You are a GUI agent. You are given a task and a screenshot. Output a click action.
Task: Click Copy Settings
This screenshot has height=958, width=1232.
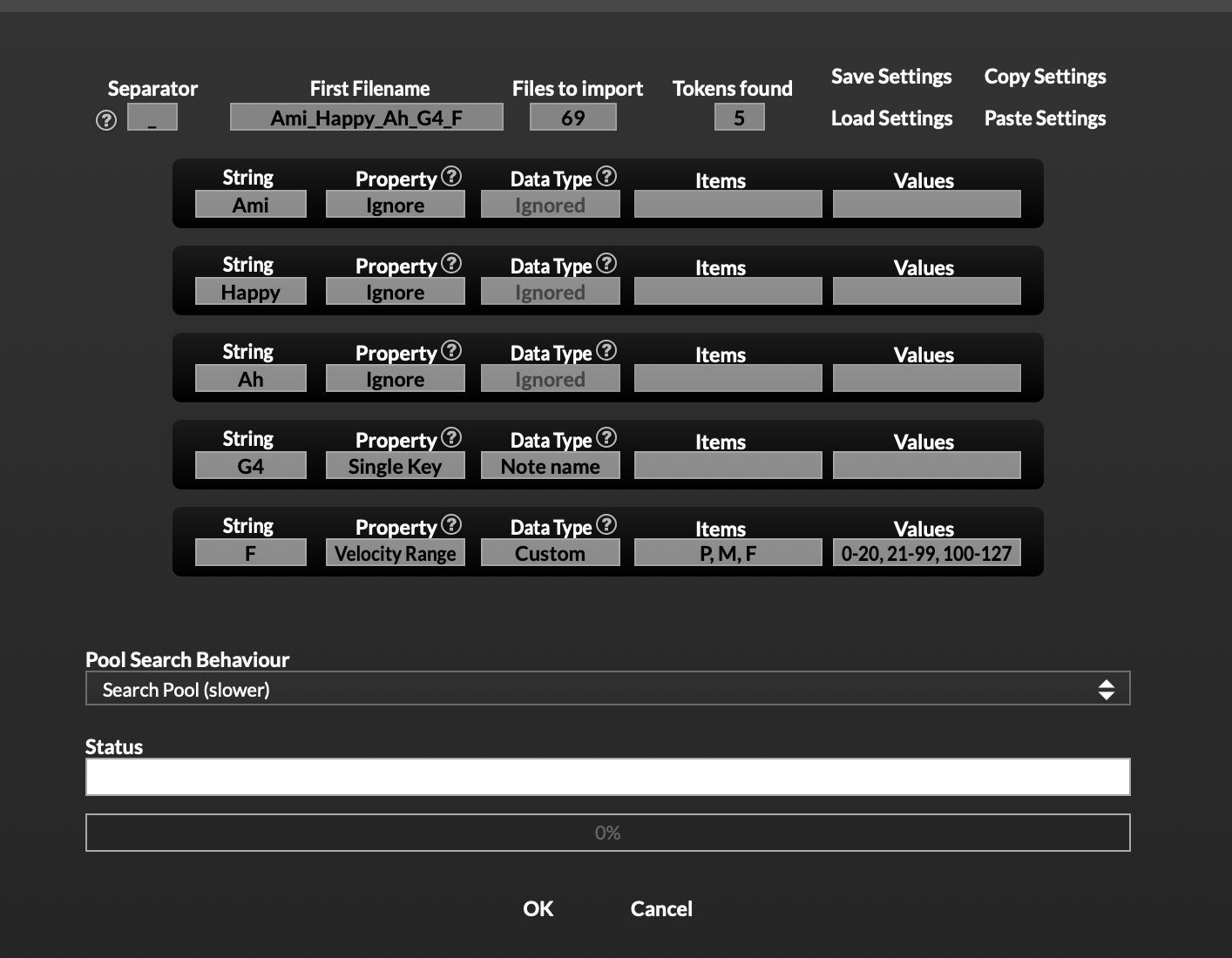pyautogui.click(x=1045, y=77)
